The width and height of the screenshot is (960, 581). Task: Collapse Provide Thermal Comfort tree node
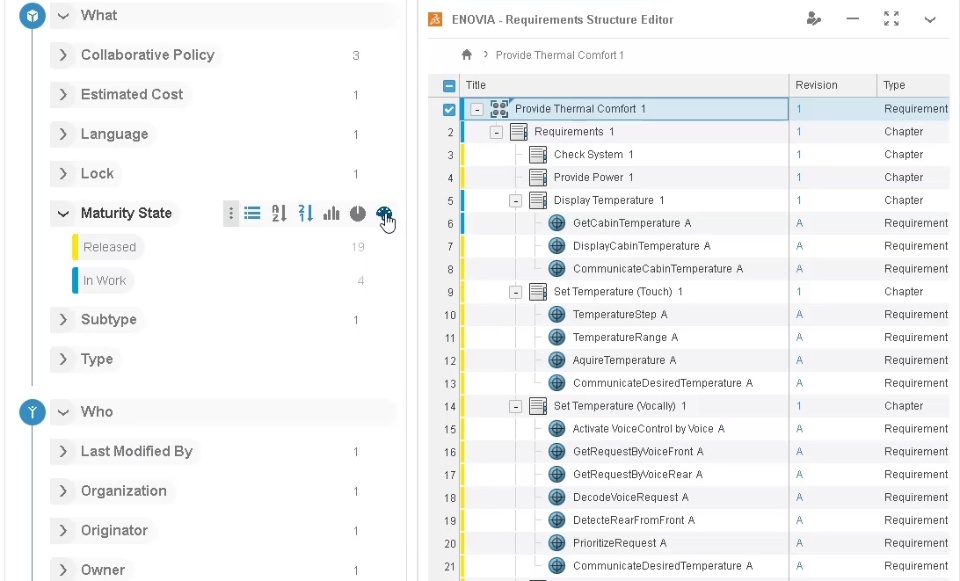[x=476, y=110]
